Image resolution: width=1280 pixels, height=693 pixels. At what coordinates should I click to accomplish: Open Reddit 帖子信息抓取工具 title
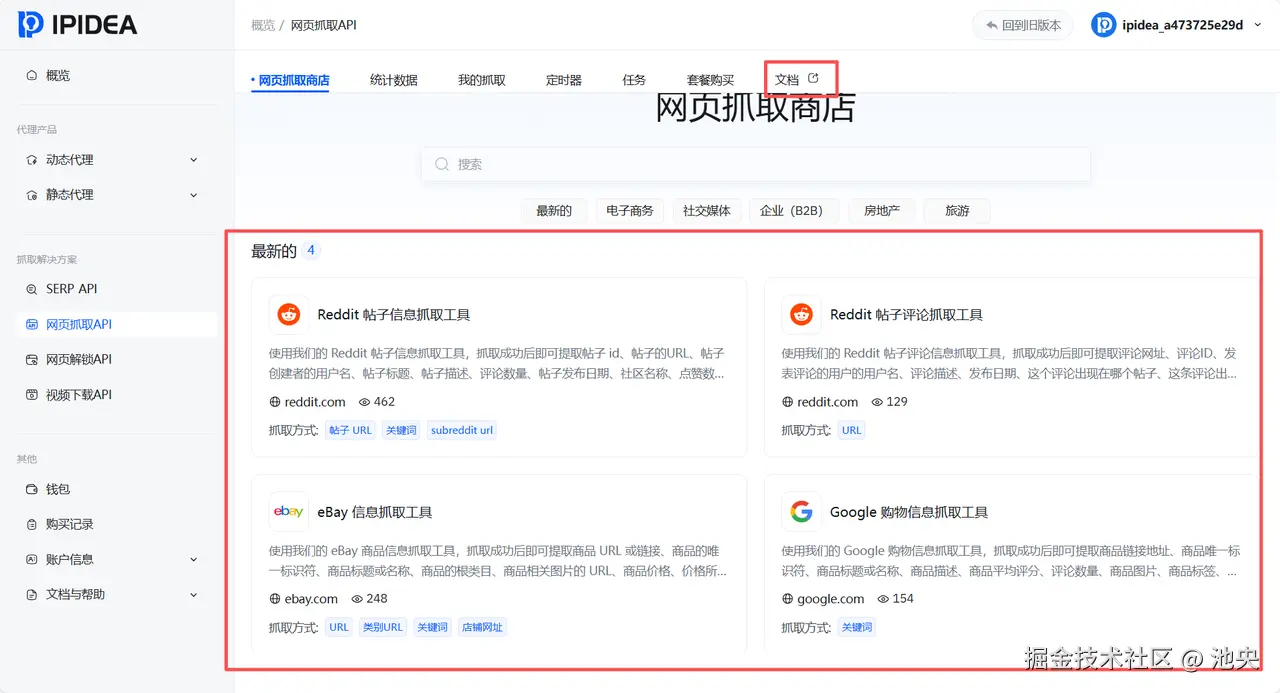tap(394, 315)
